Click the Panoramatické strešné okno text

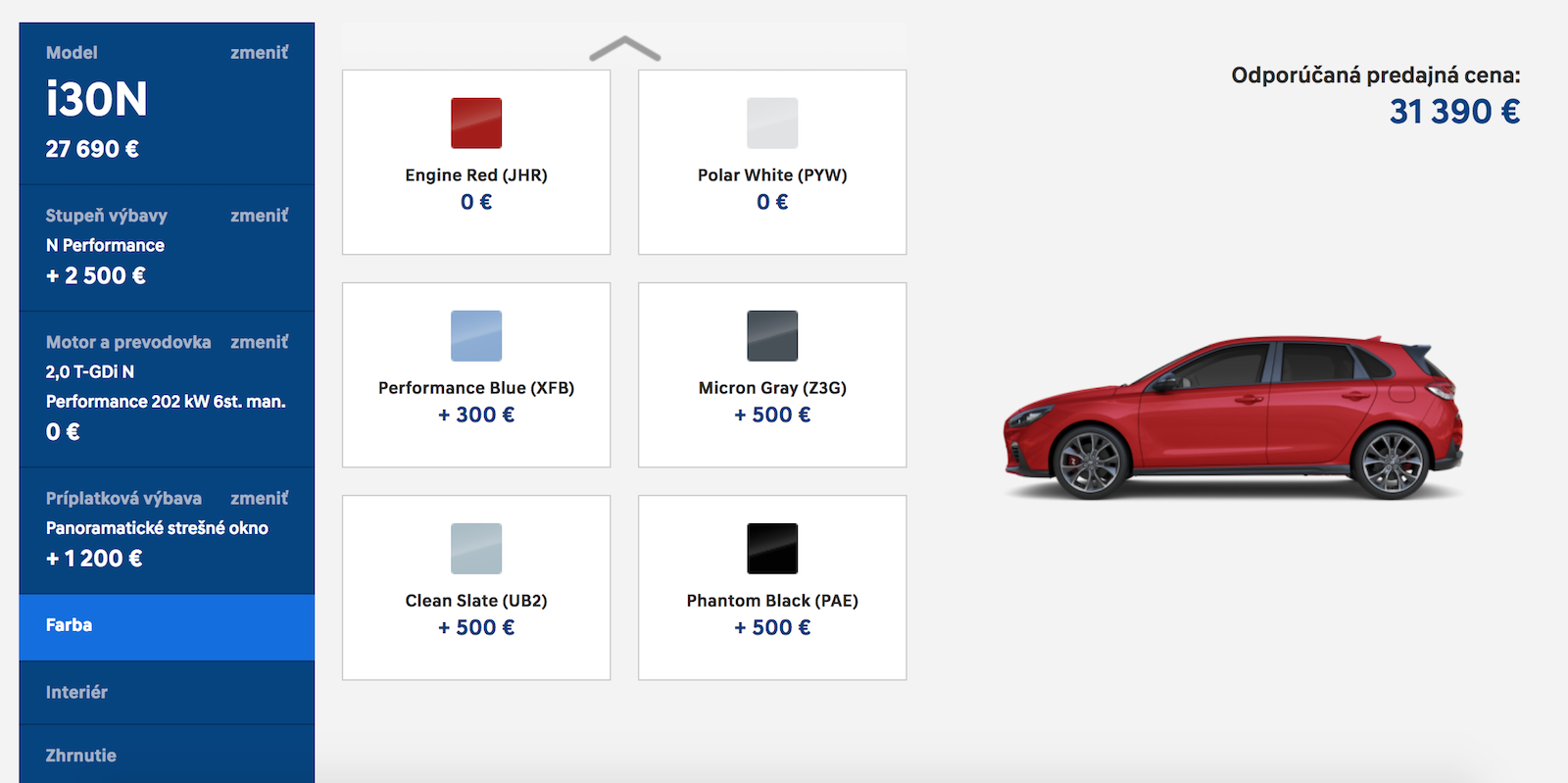pyautogui.click(x=157, y=528)
